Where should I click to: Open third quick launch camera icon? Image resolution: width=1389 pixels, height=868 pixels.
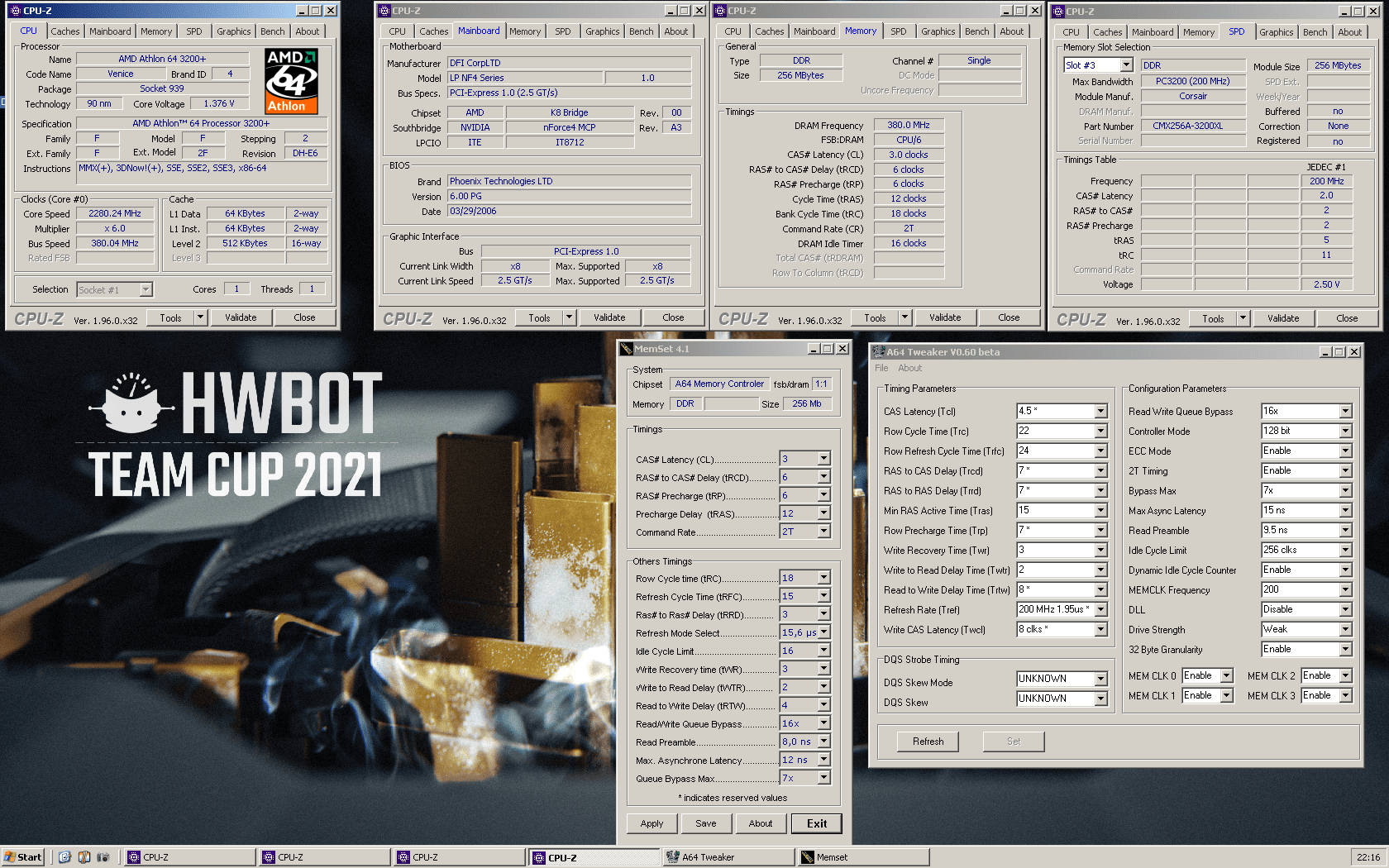coord(103,857)
